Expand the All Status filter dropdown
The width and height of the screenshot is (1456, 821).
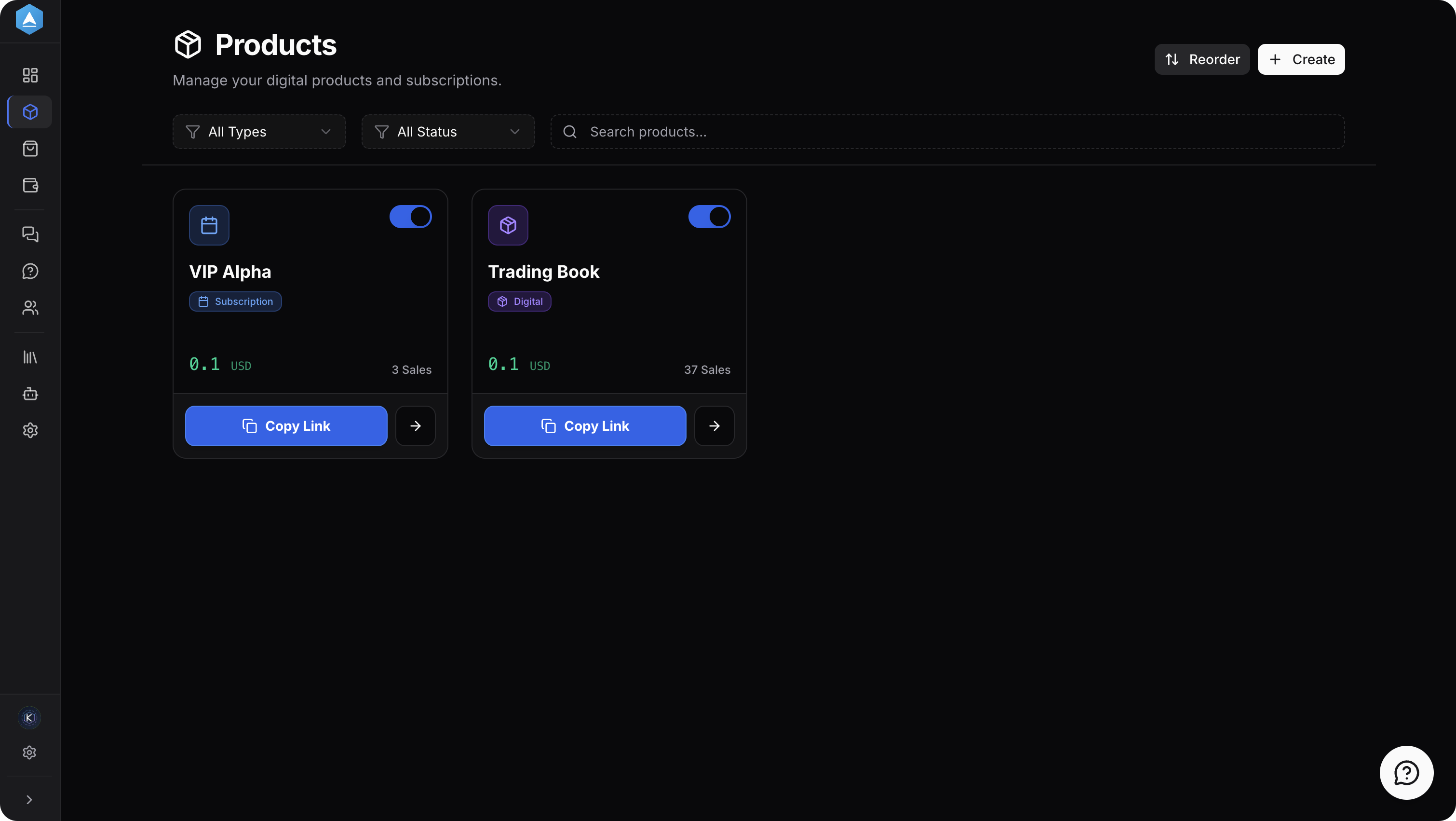[448, 132]
